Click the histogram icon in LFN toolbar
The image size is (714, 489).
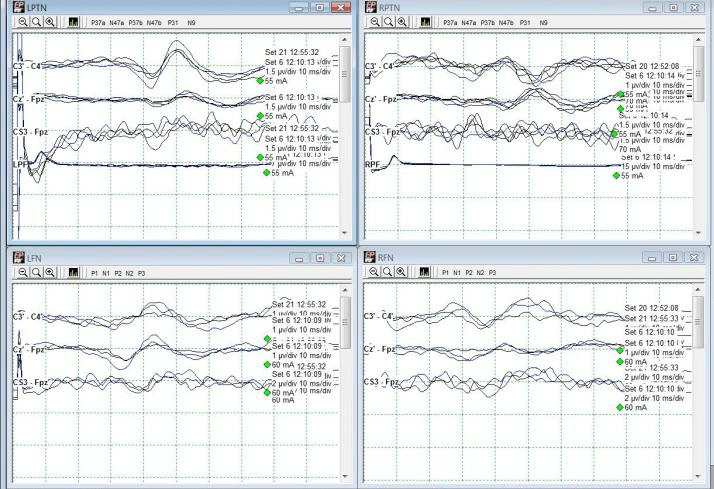pyautogui.click(x=73, y=272)
